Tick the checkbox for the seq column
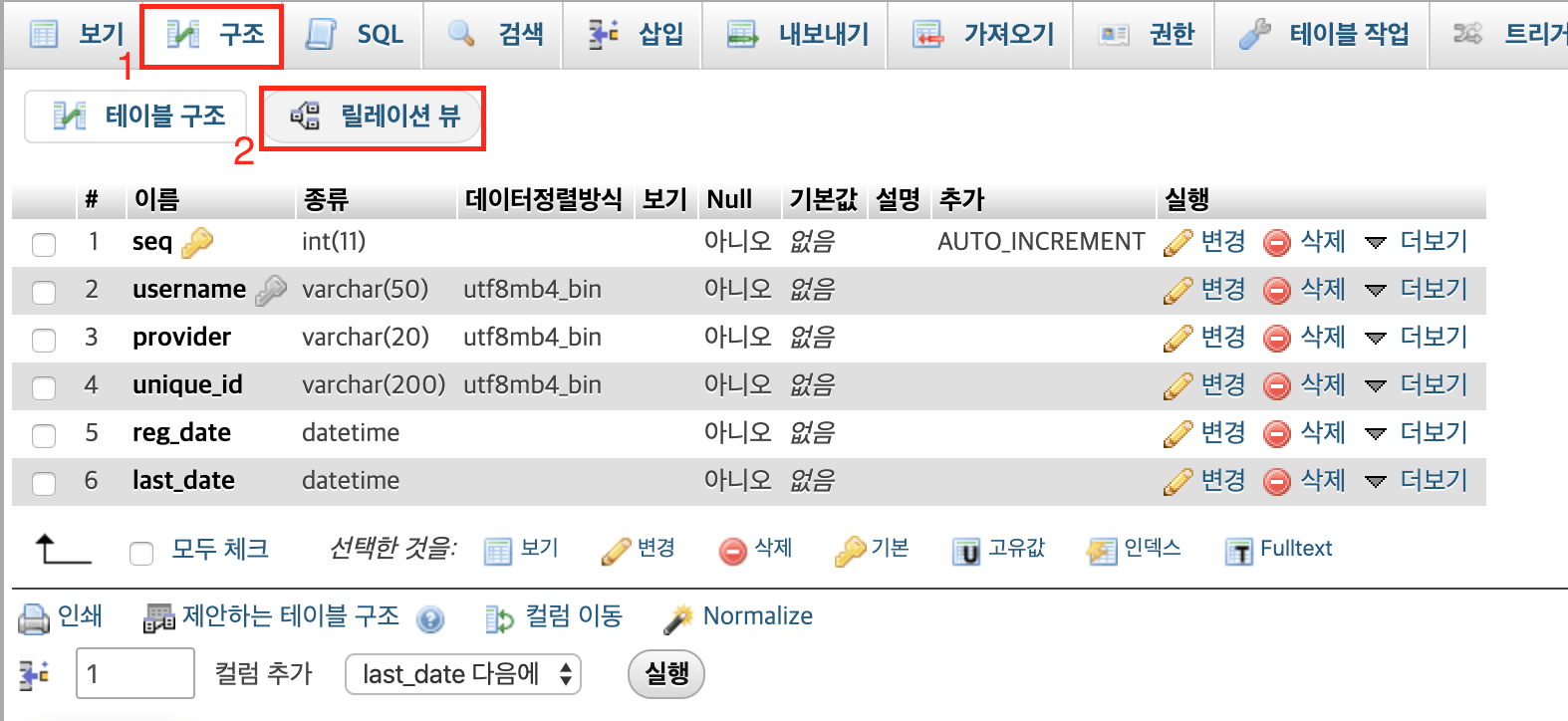 click(x=44, y=244)
